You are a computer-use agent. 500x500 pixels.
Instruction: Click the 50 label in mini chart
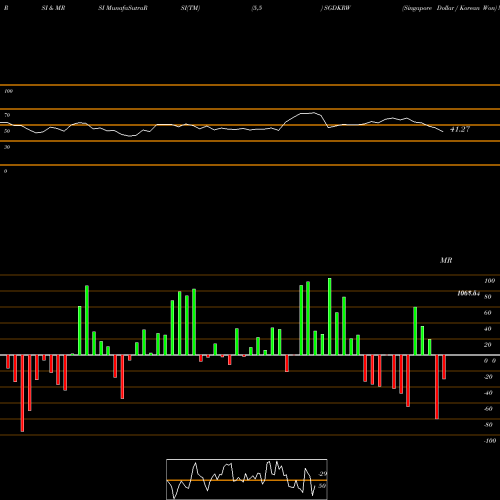pyautogui.click(x=322, y=486)
